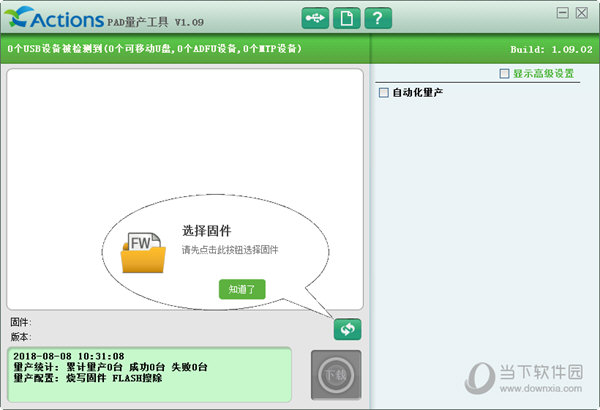Dismiss the tip with the 知道了 button
The height and width of the screenshot is (410, 600).
pyautogui.click(x=242, y=289)
